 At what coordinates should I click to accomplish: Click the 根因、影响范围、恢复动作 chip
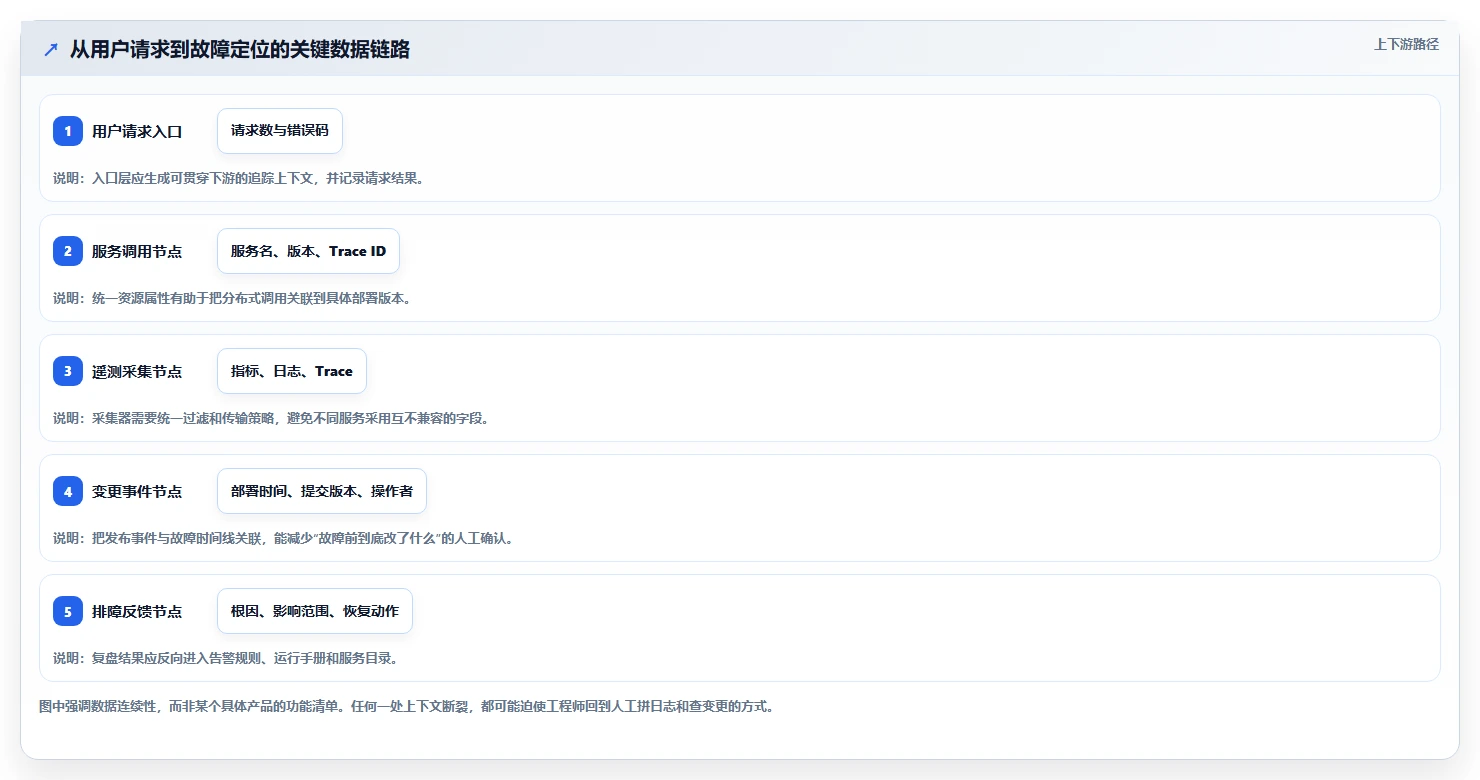point(315,611)
